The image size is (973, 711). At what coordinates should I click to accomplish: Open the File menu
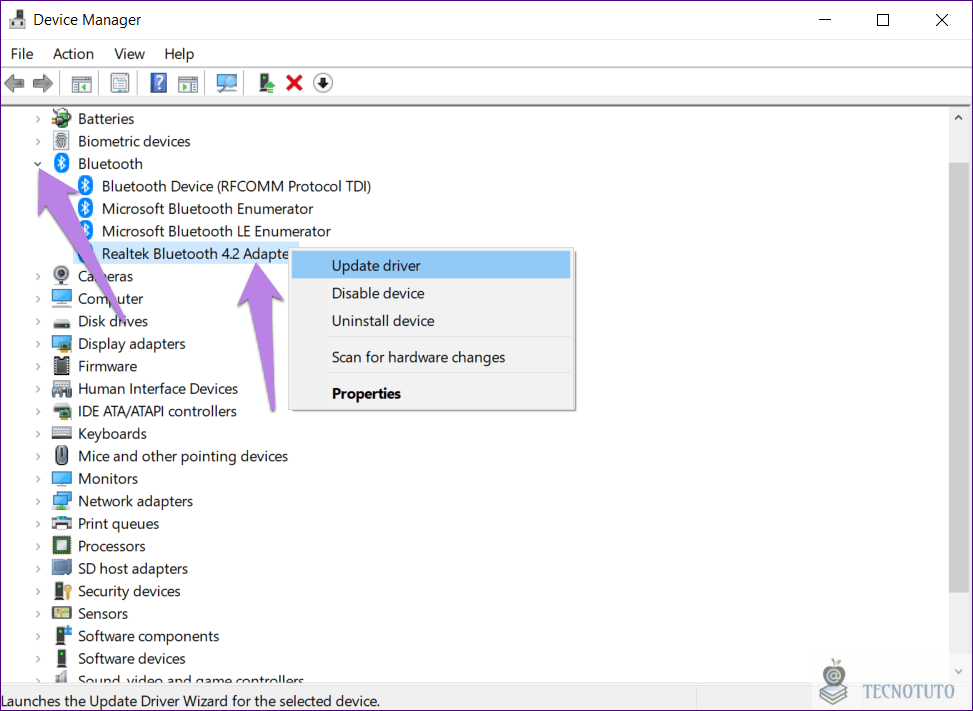(x=22, y=54)
